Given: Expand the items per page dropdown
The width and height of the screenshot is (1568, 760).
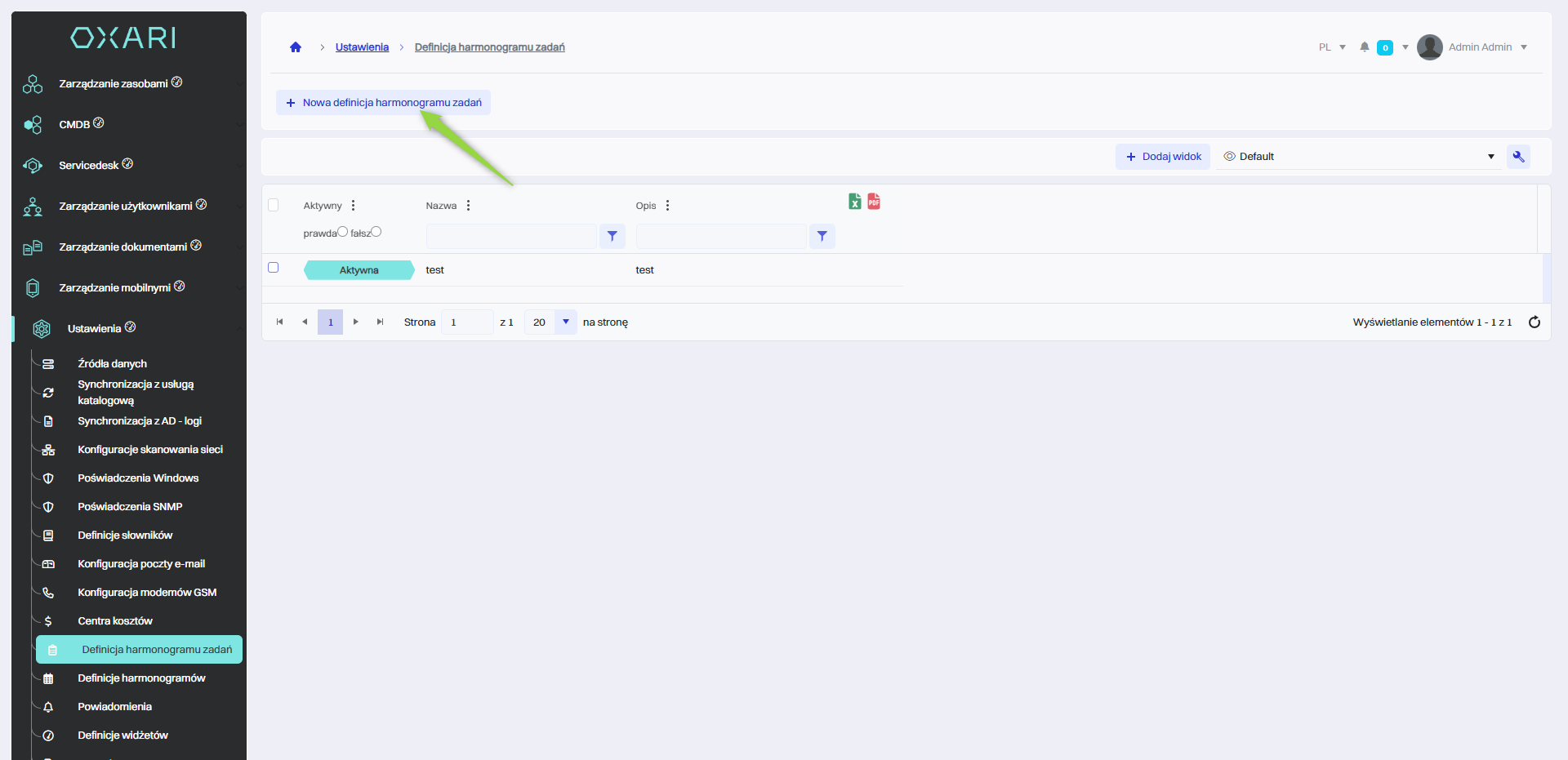Looking at the screenshot, I should click(x=565, y=322).
